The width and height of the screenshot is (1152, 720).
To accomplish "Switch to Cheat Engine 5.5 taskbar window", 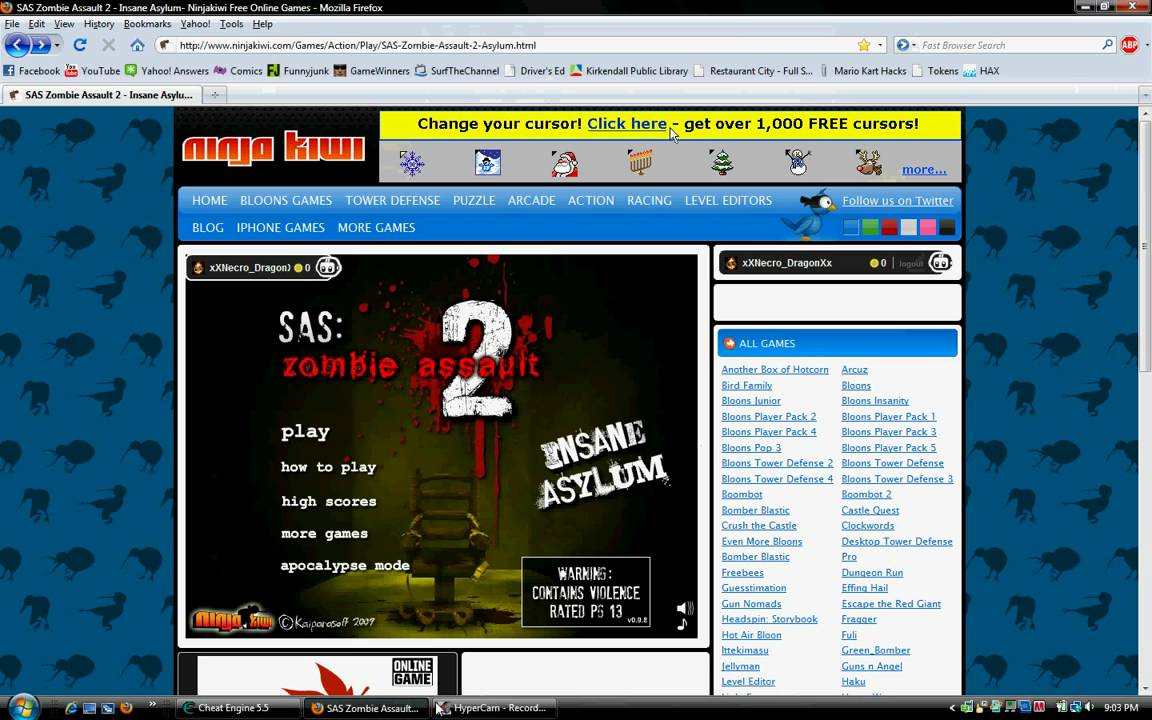I will coord(237,708).
